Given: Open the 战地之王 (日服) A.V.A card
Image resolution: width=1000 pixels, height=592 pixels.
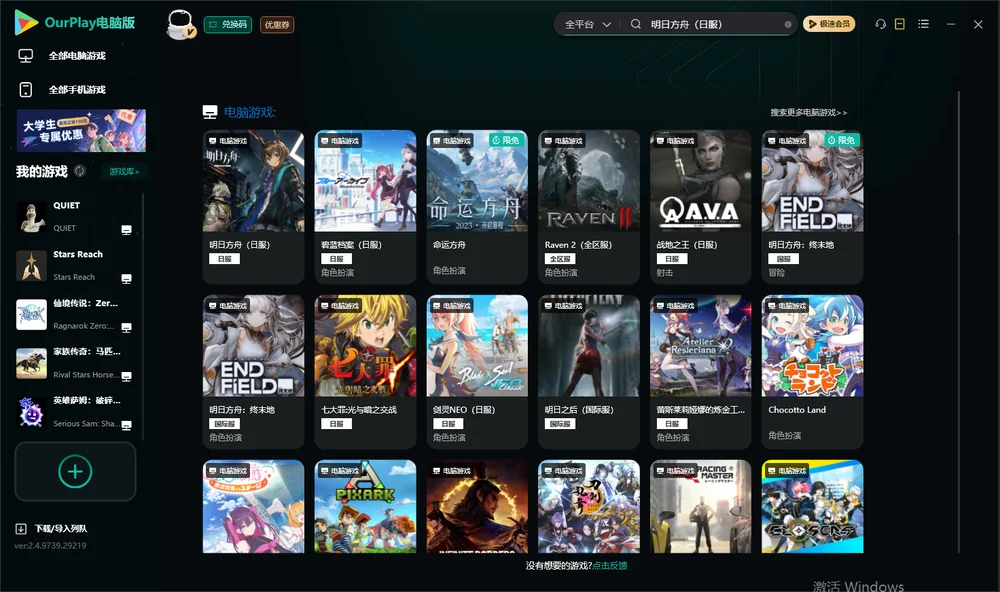Looking at the screenshot, I should click(x=701, y=207).
